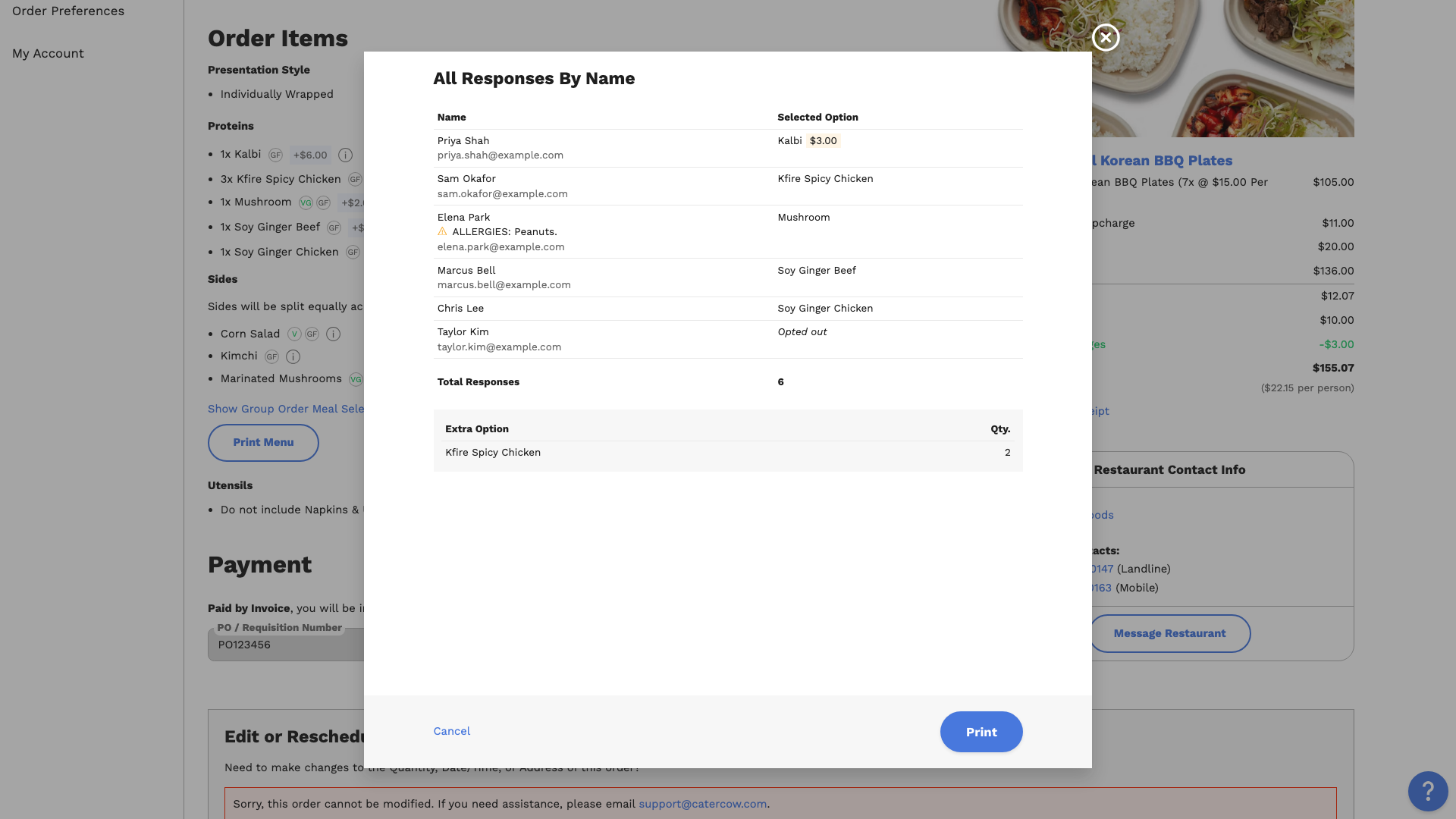Click the +$6.00 price tag beside Kalbi
1456x819 pixels.
(310, 155)
